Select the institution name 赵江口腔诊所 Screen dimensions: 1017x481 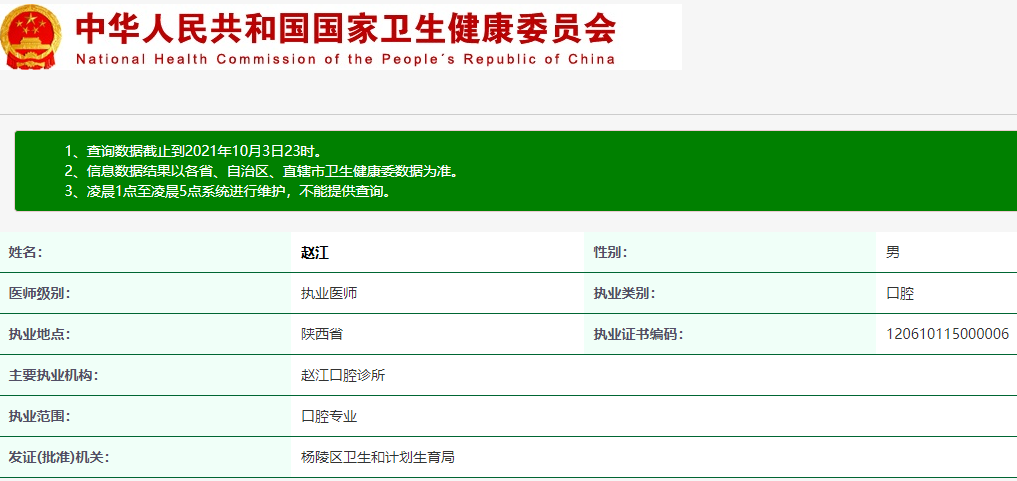point(343,376)
